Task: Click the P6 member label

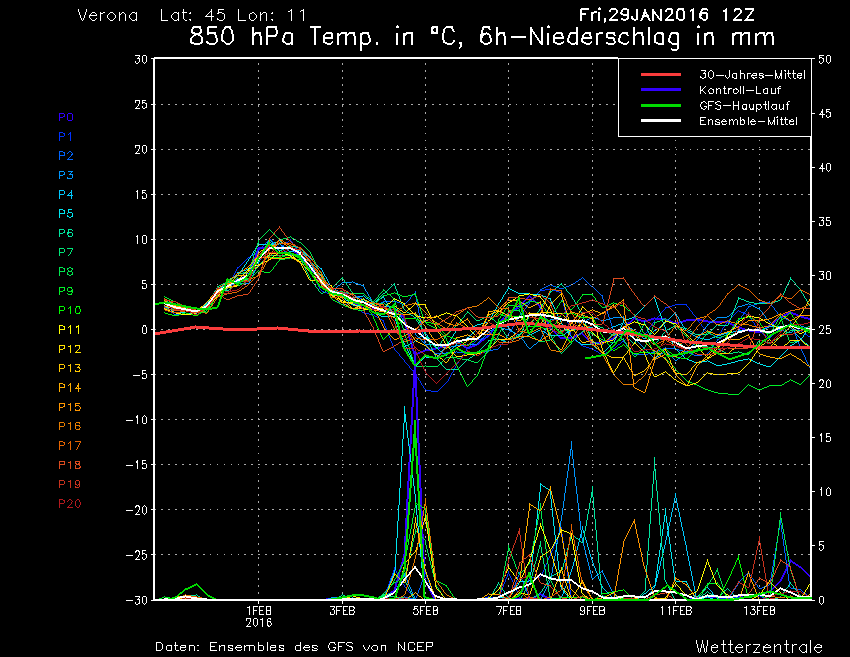Action: [66, 233]
